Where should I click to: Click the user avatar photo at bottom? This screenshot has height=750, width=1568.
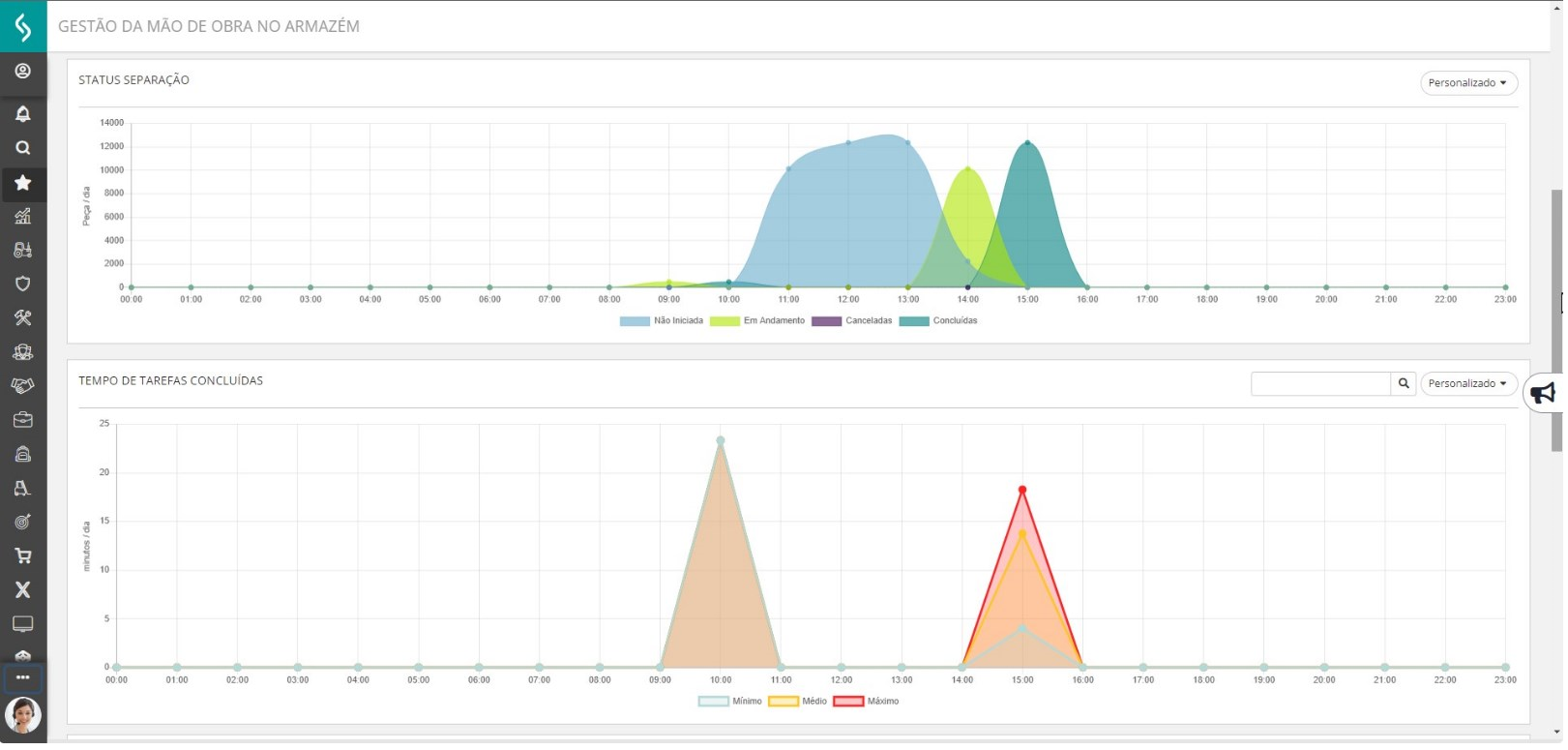tap(23, 717)
